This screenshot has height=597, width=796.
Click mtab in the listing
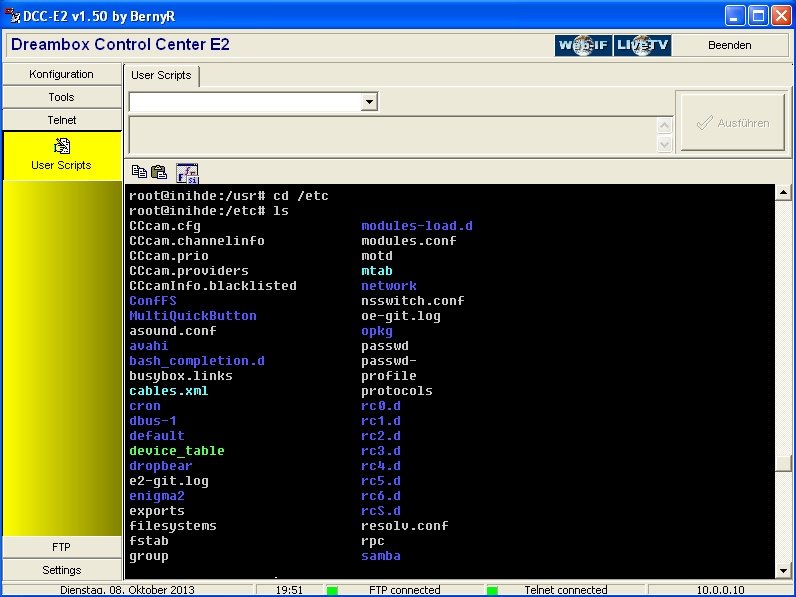[x=377, y=271]
